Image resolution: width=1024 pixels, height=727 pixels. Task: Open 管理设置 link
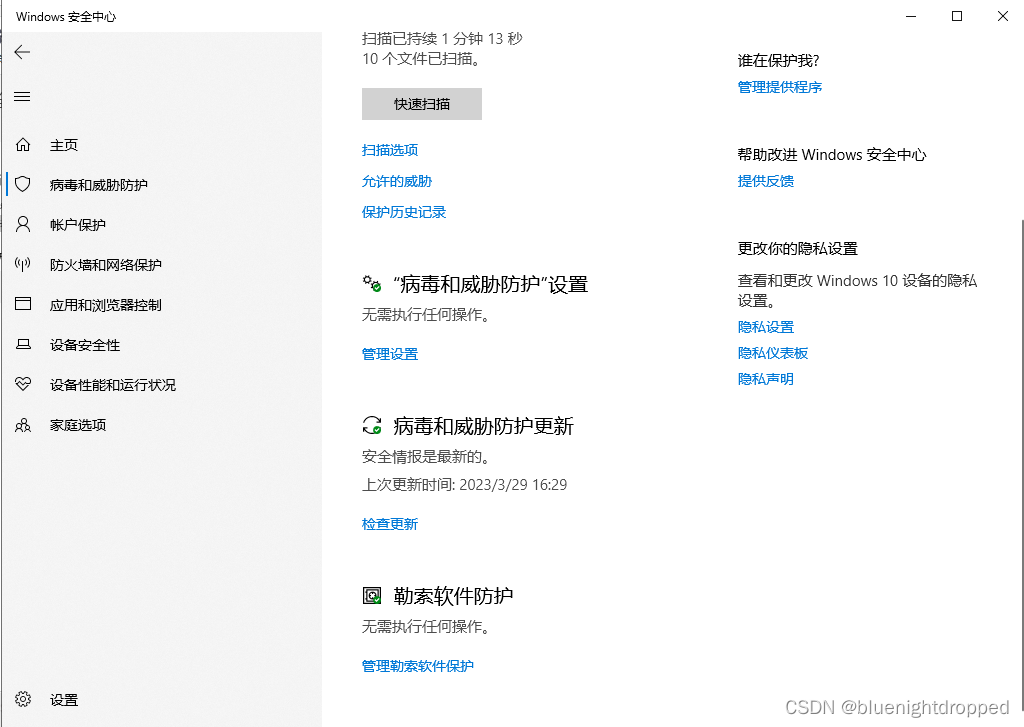tap(390, 354)
